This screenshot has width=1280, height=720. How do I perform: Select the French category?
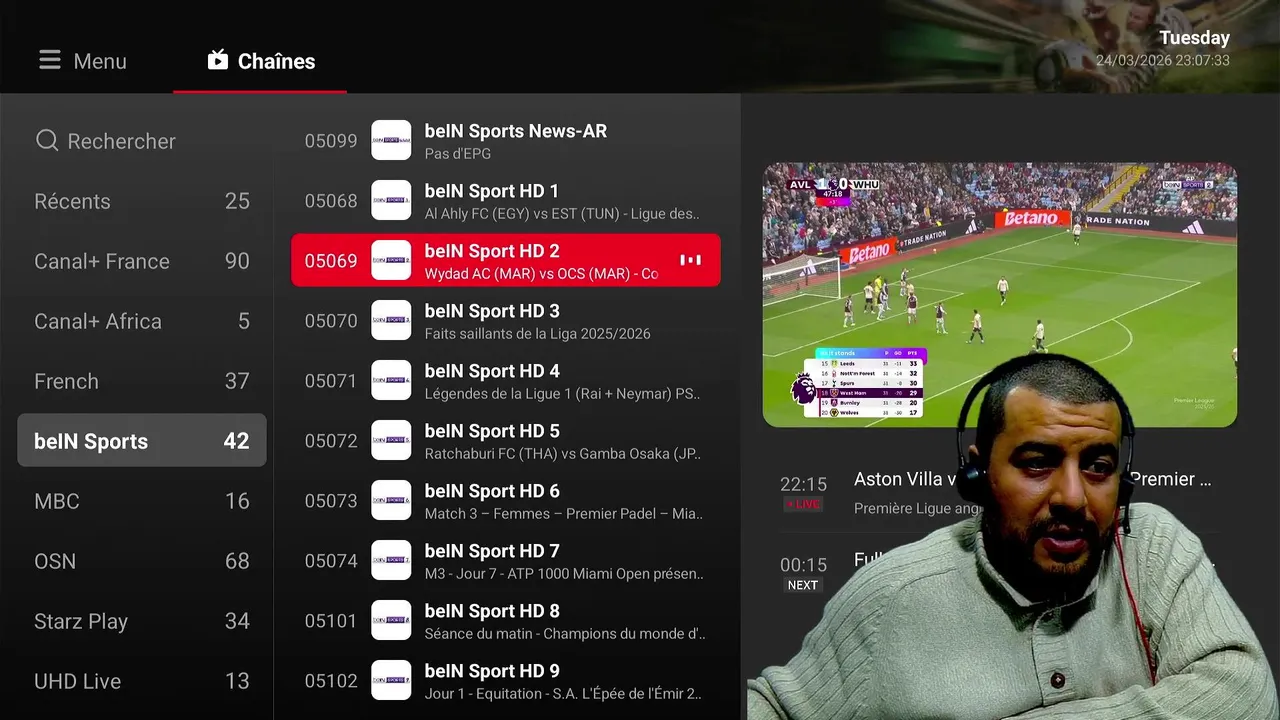pyautogui.click(x=142, y=381)
